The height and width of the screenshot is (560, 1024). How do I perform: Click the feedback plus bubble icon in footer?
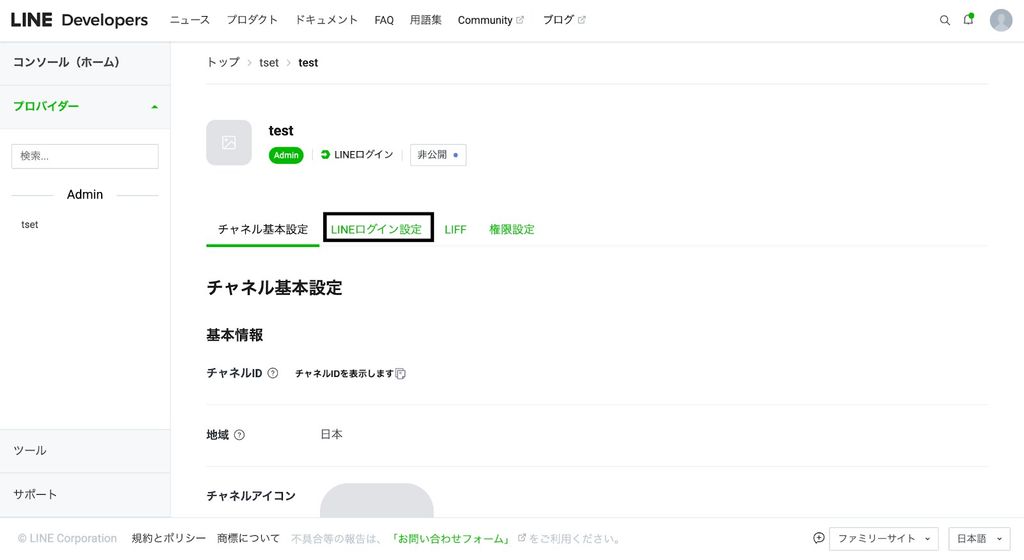coord(819,538)
